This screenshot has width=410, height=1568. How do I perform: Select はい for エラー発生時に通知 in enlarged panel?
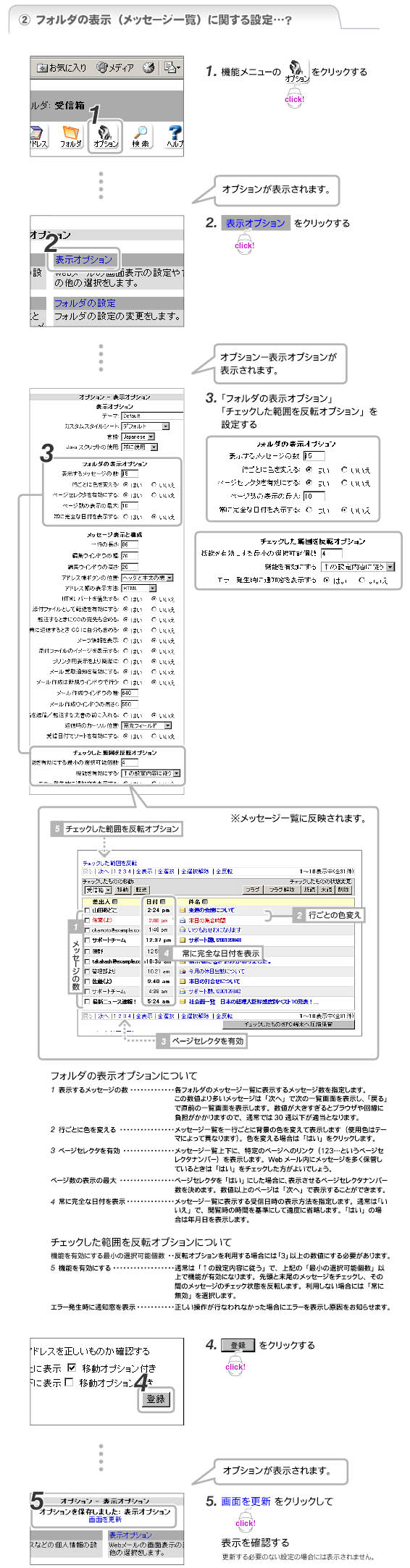327,580
